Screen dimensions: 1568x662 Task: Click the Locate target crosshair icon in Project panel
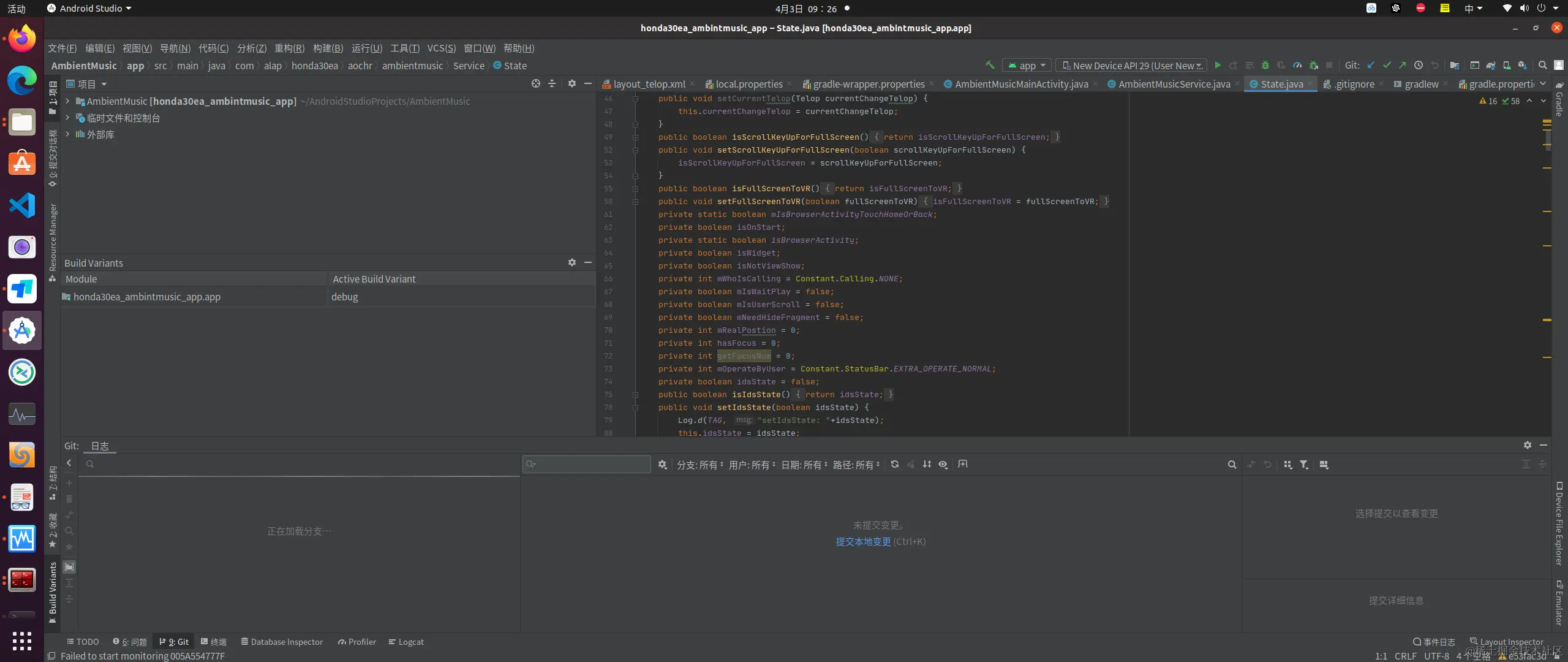pos(536,83)
